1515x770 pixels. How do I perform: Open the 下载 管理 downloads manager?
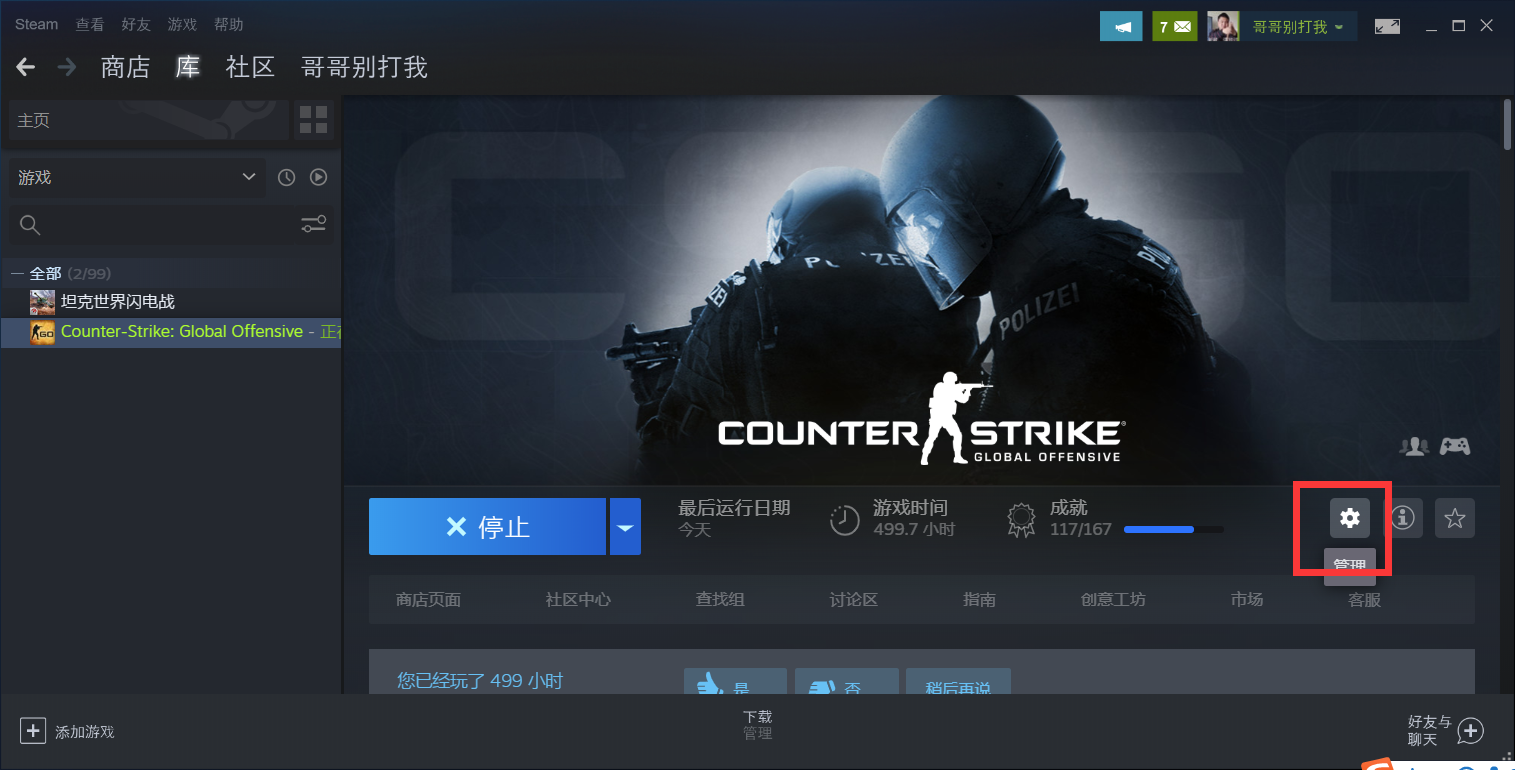coord(757,725)
